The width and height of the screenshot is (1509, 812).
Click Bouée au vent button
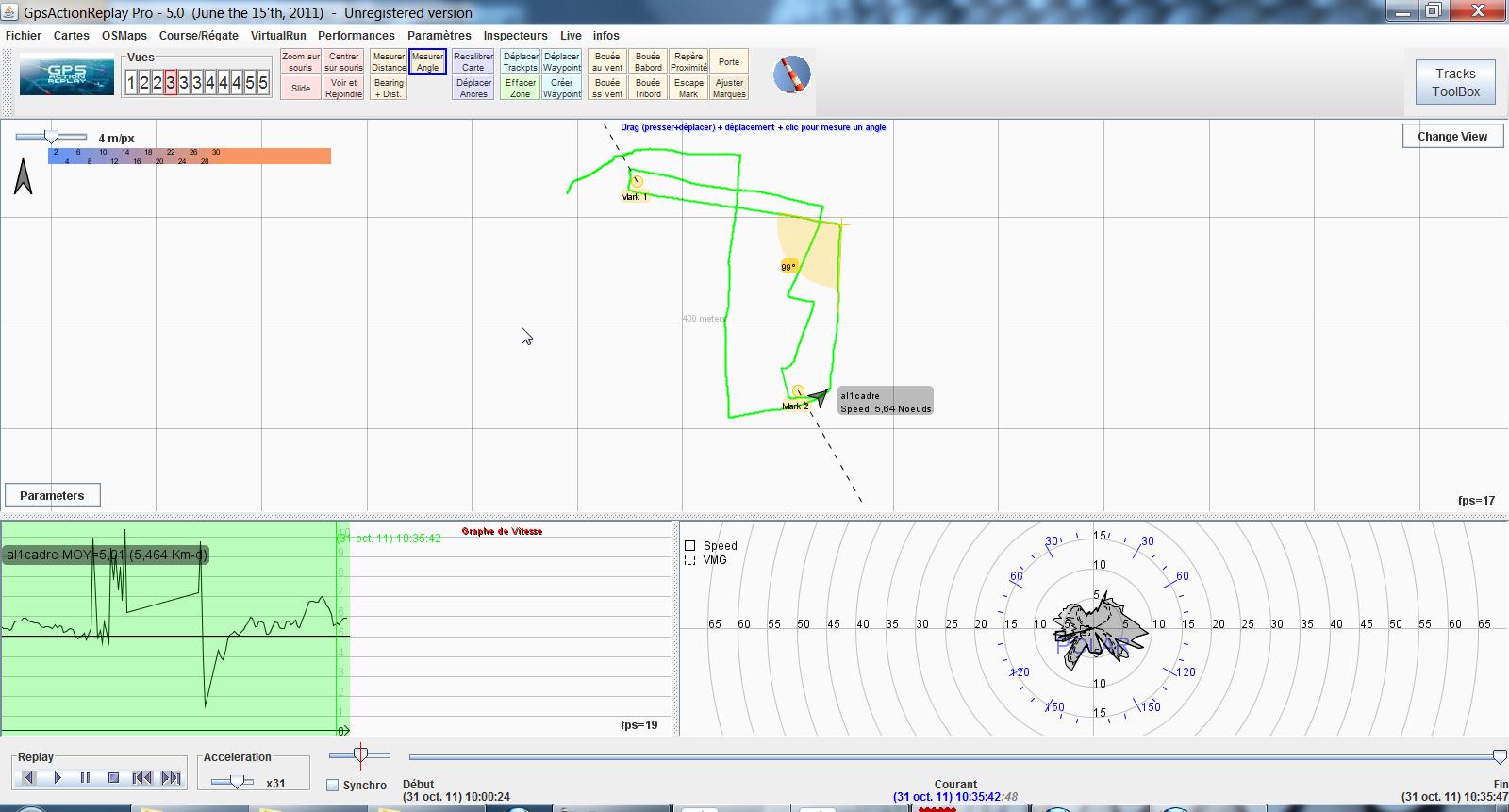pos(607,61)
